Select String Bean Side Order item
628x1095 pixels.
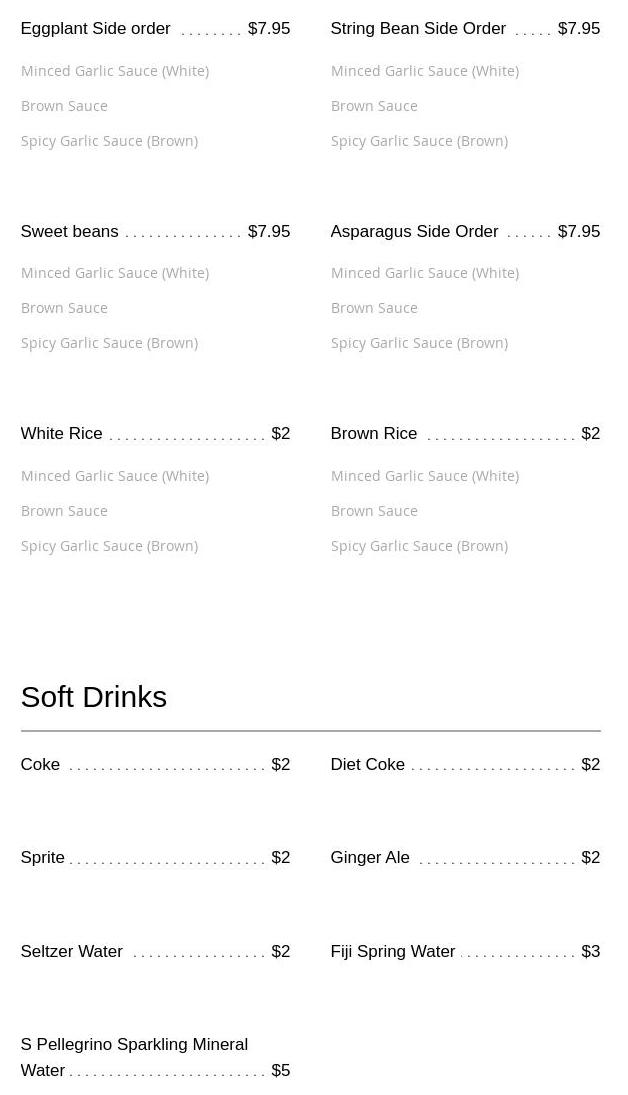[418, 29]
